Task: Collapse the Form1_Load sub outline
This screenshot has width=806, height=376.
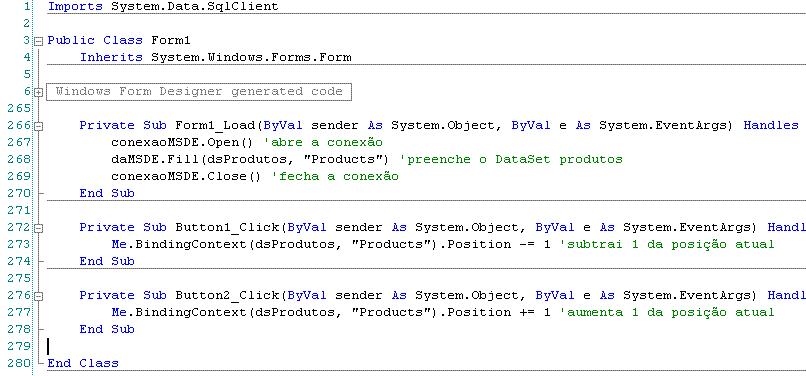Action: point(38,126)
